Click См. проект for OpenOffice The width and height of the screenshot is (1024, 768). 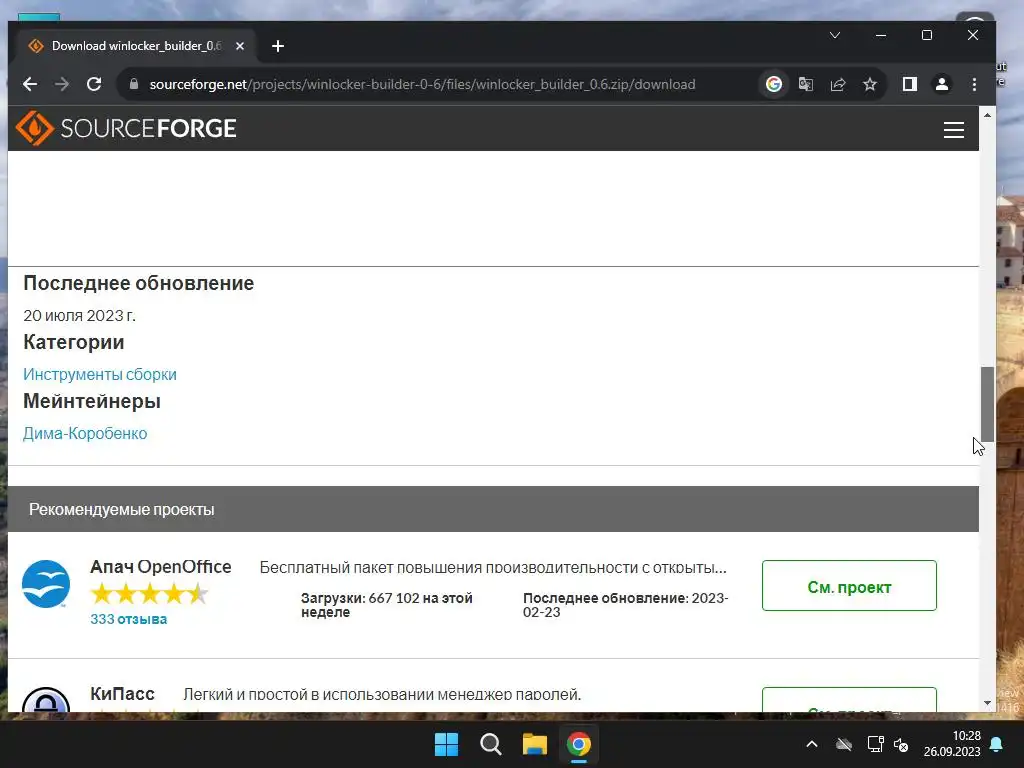tap(849, 586)
